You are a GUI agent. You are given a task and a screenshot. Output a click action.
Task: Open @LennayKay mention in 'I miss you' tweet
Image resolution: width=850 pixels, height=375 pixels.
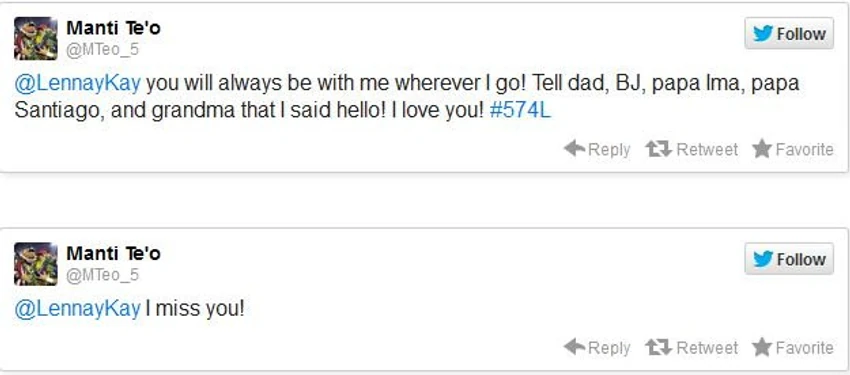click(x=78, y=309)
